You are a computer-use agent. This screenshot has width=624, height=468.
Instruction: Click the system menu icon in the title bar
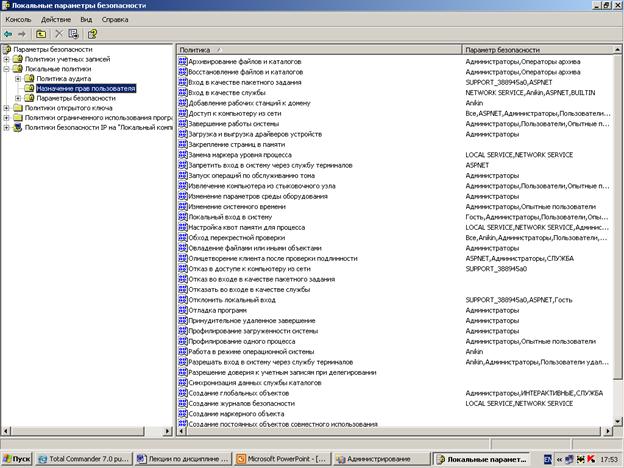tap(6, 5)
